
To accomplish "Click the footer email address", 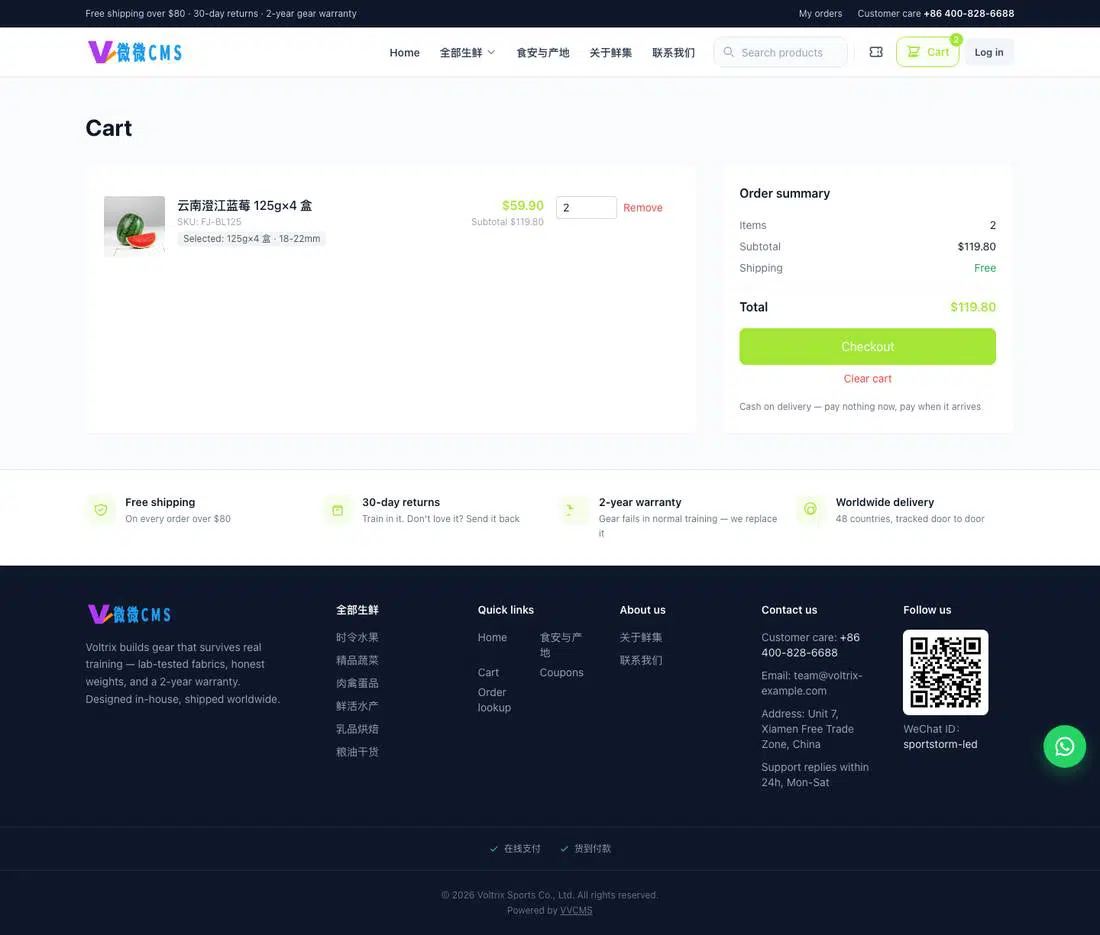I will point(812,683).
